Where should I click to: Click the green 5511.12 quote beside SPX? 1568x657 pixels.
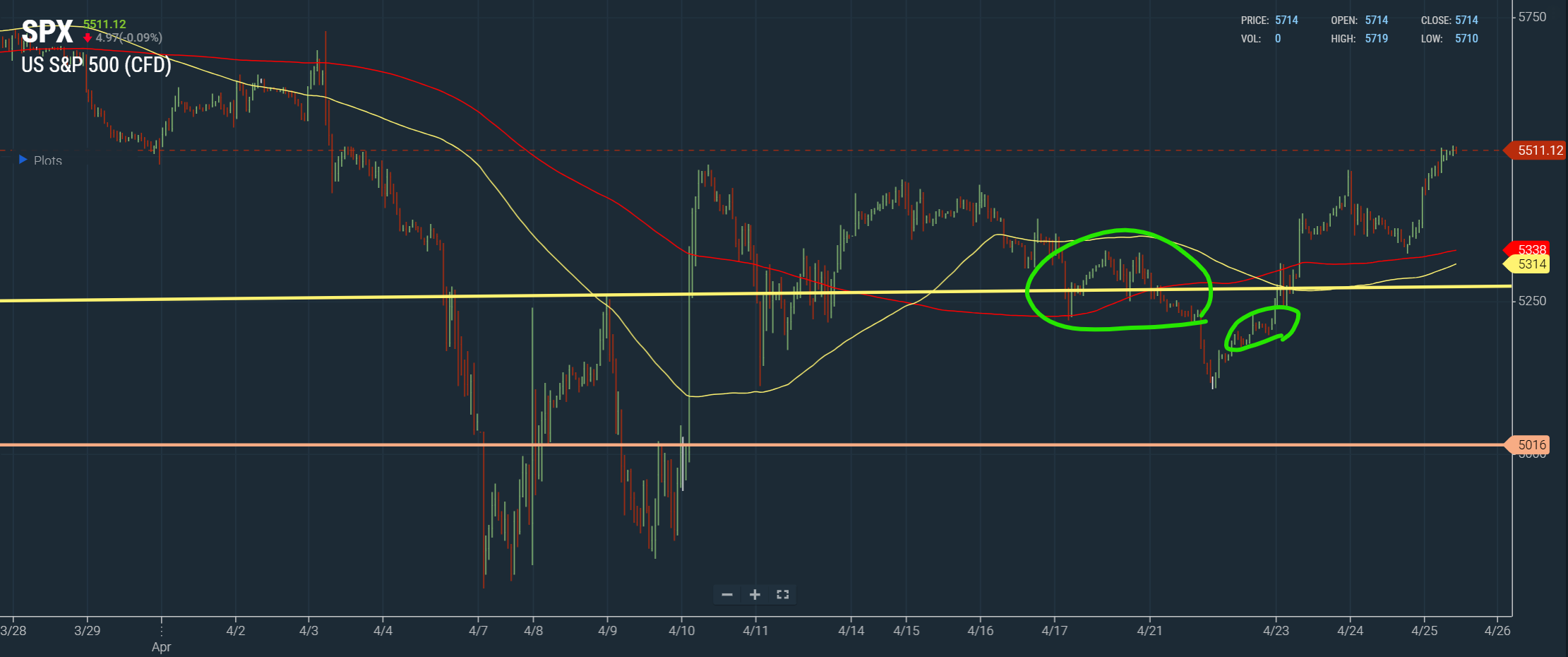(x=104, y=24)
